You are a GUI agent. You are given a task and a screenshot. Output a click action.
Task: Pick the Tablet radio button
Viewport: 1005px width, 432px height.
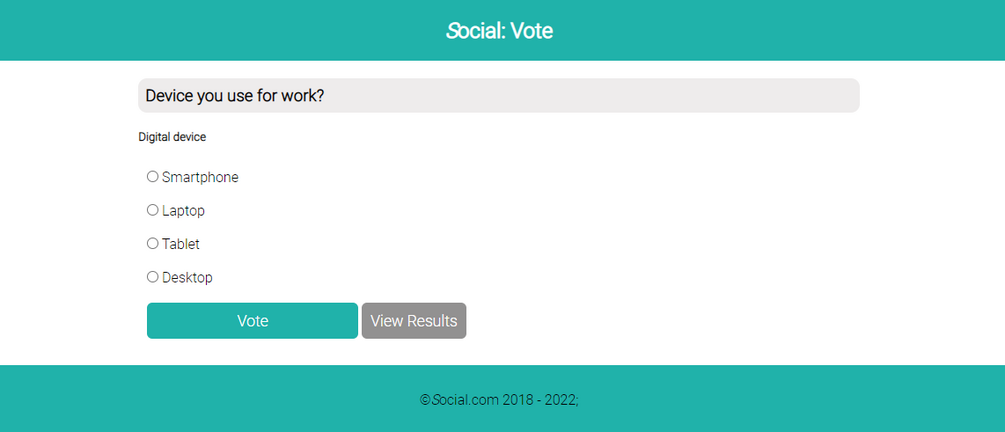coord(153,243)
